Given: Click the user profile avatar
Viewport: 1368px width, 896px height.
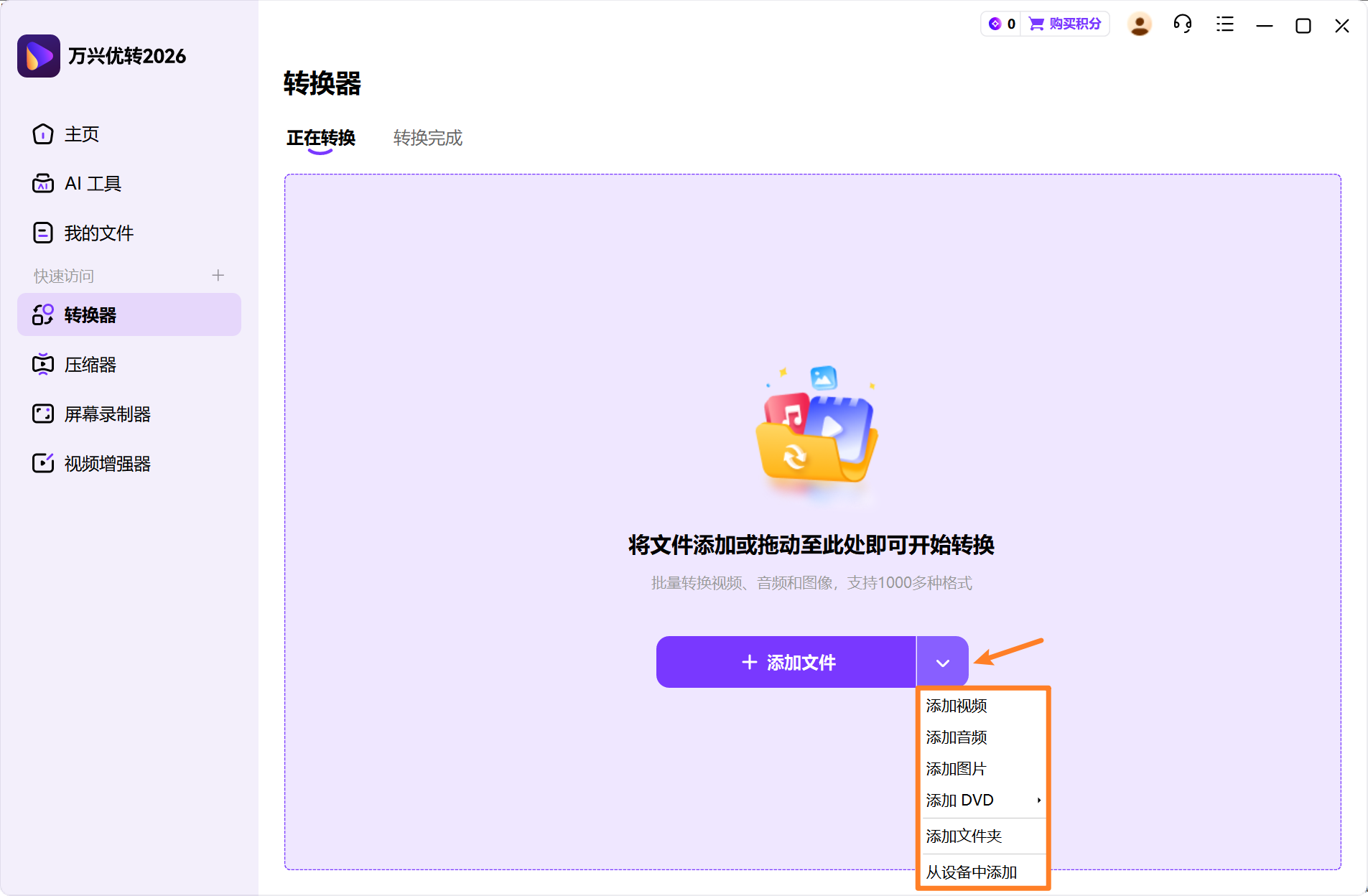Looking at the screenshot, I should [x=1140, y=24].
